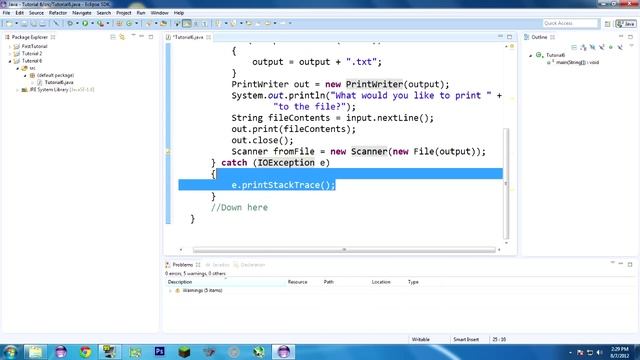
Task: Select the Java perspective button
Action: [626, 24]
